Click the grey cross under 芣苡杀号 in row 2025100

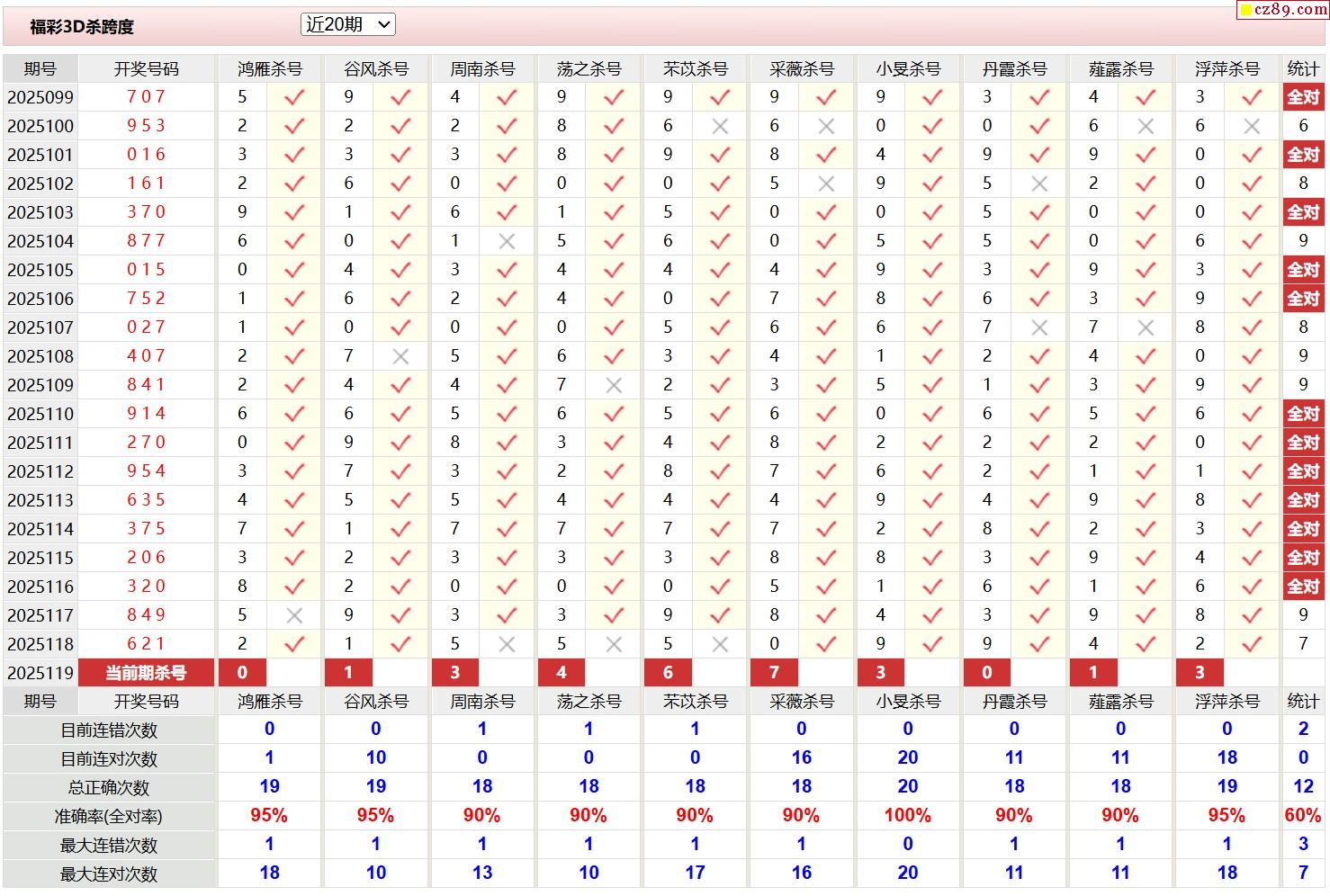click(x=720, y=127)
